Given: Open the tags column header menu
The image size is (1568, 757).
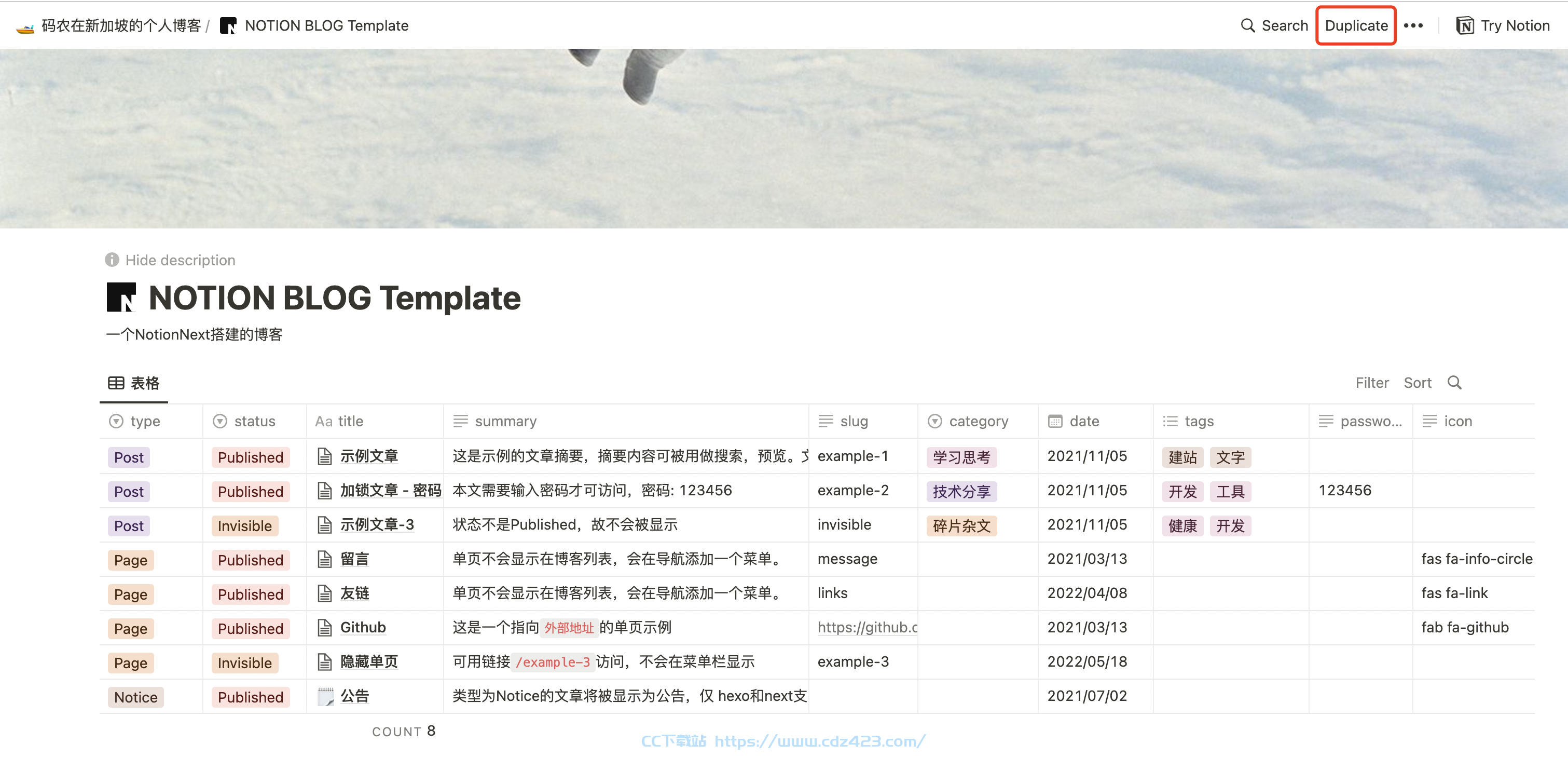Looking at the screenshot, I should (x=1231, y=421).
